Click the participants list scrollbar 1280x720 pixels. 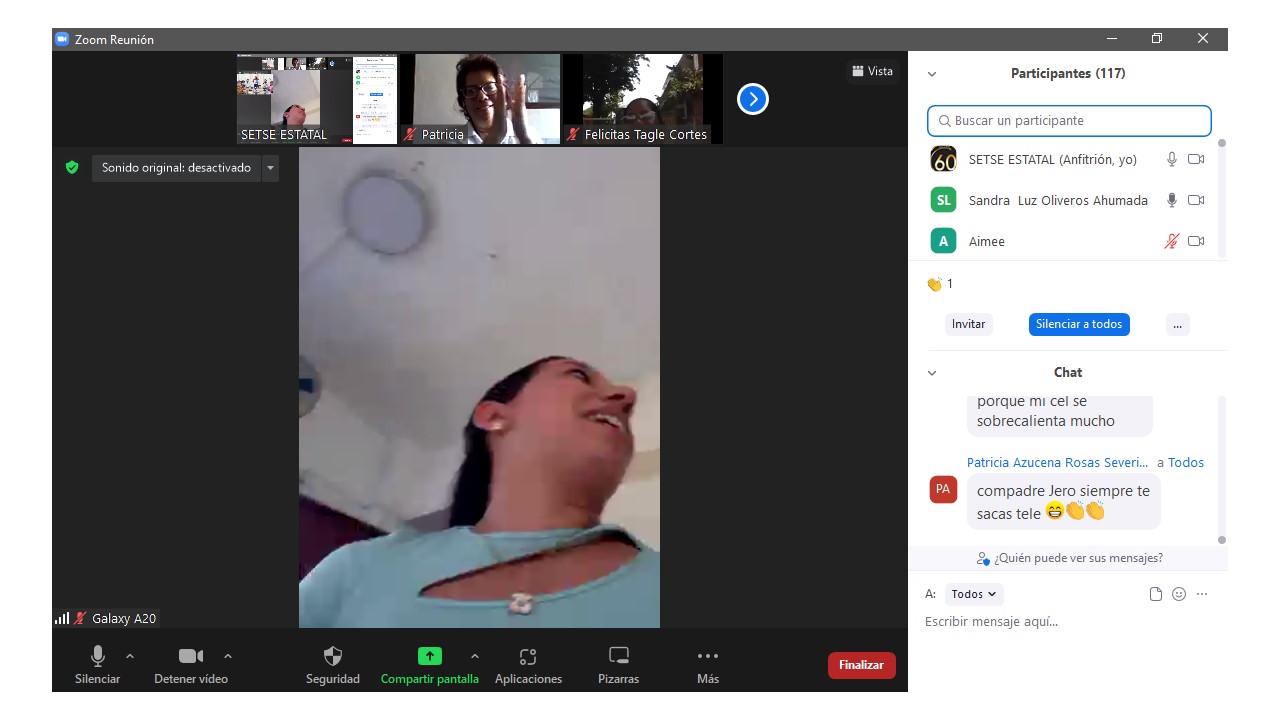[x=1221, y=200]
